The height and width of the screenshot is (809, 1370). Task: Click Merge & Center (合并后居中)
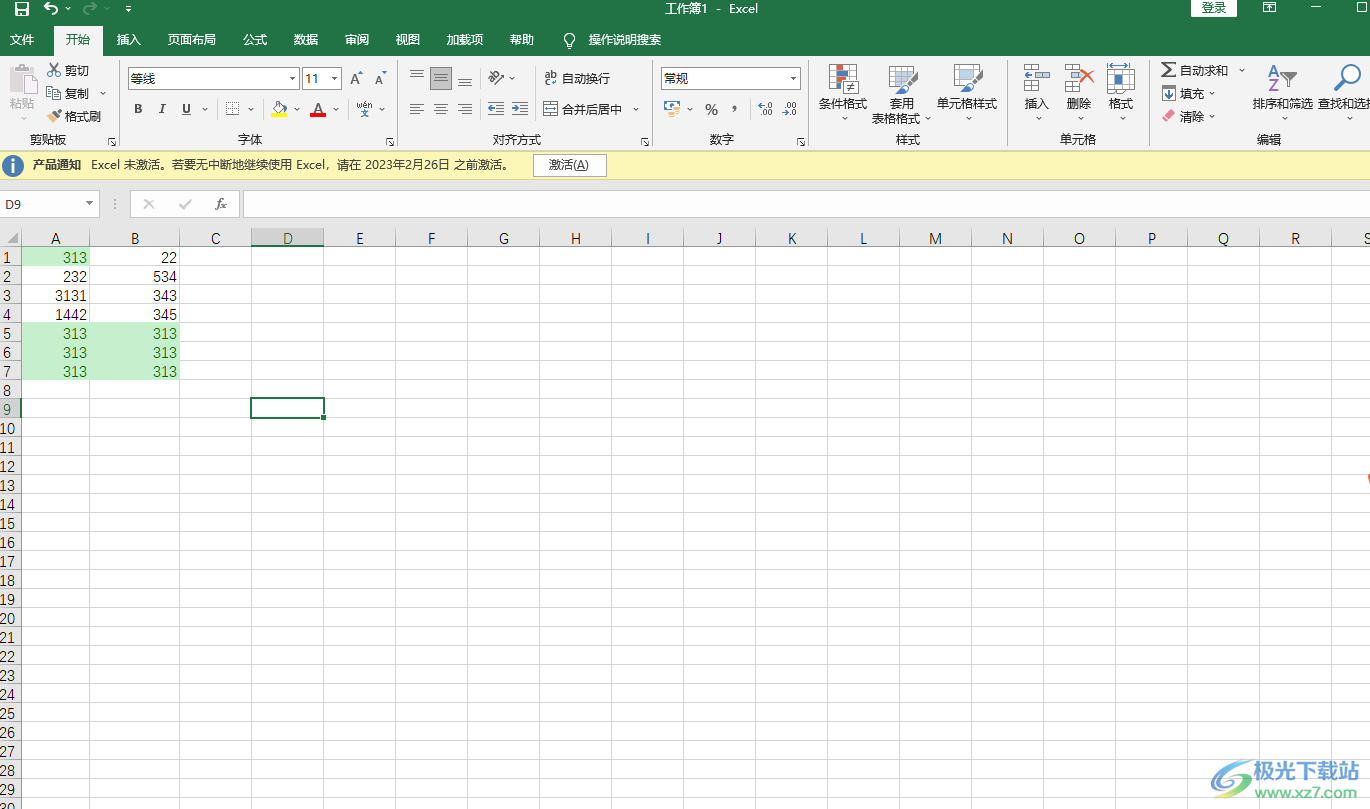click(583, 109)
